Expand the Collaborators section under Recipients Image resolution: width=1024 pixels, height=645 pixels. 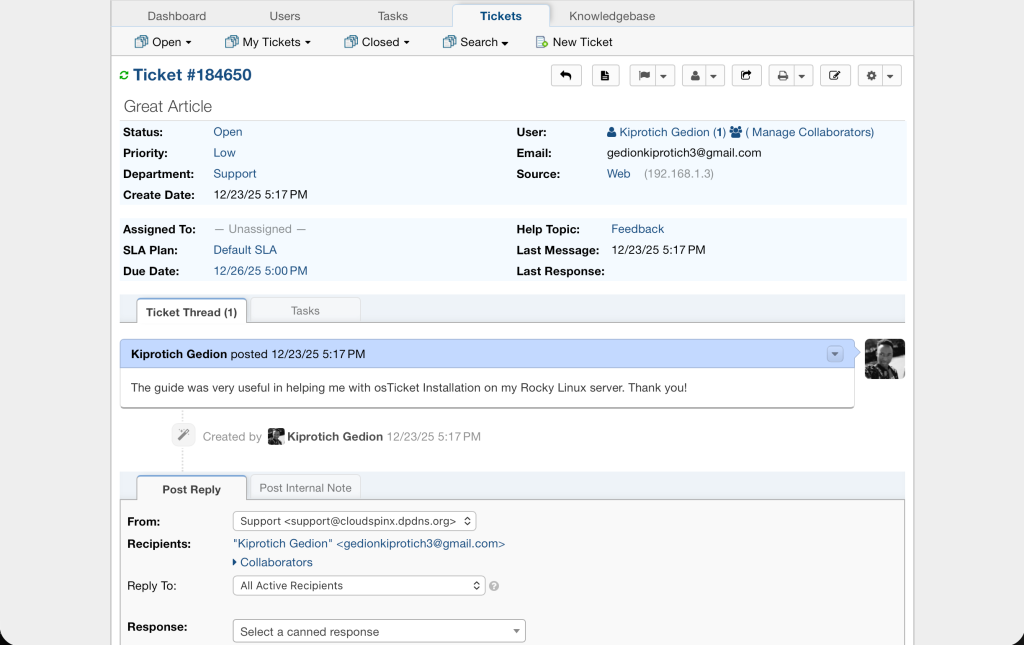(276, 562)
